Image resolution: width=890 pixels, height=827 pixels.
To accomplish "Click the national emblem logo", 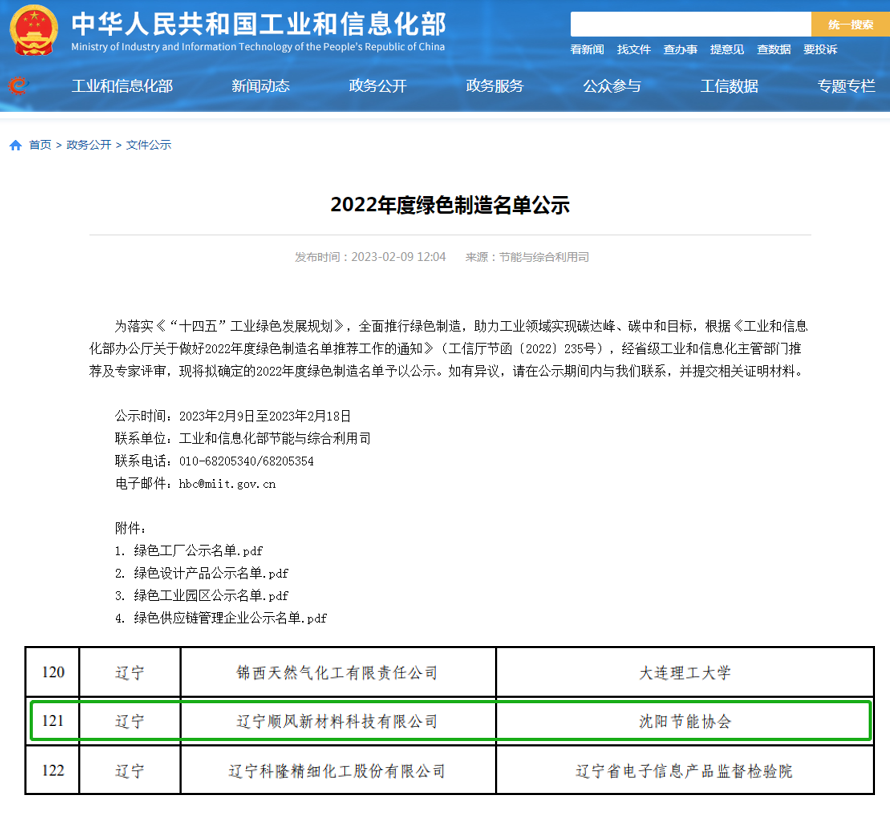I will pyautogui.click(x=34, y=32).
